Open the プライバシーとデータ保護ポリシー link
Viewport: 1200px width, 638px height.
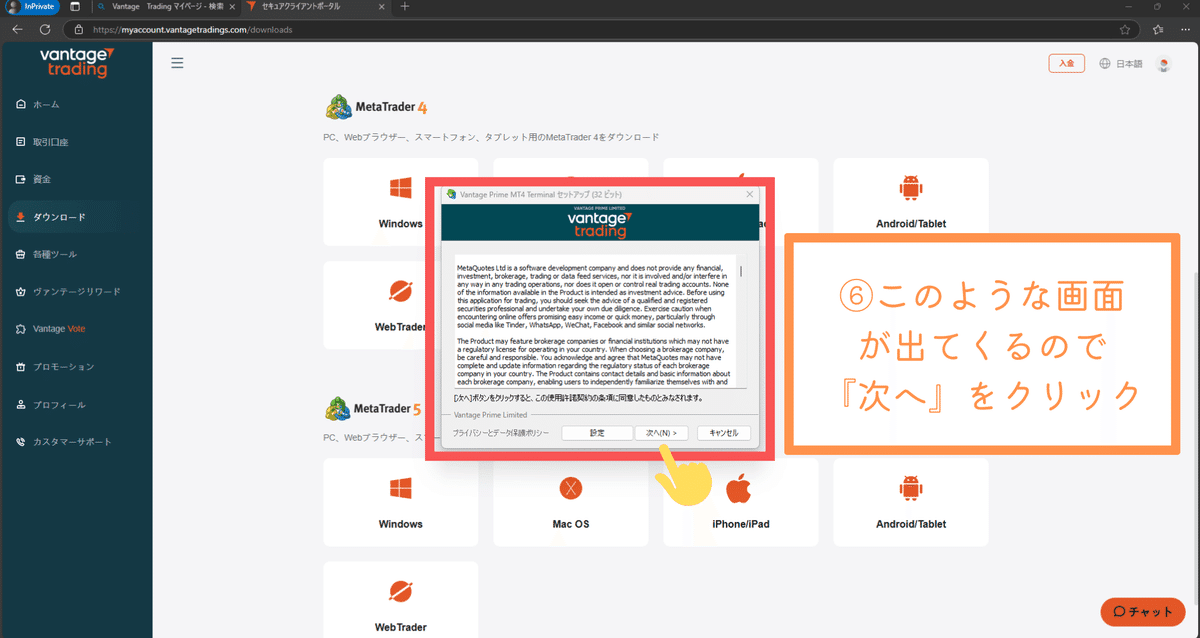pyautogui.click(x=500, y=433)
